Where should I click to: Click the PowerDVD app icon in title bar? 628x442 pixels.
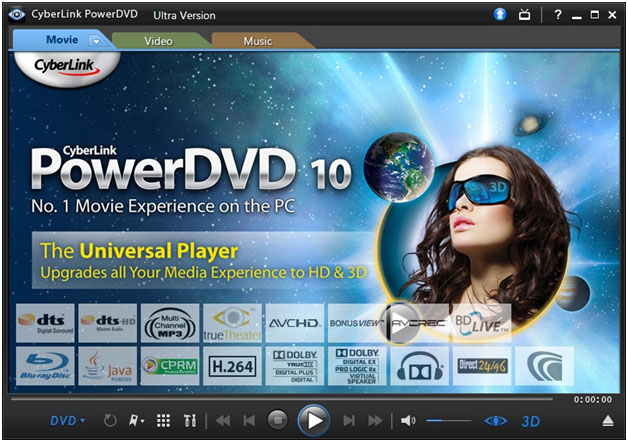[x=17, y=15]
